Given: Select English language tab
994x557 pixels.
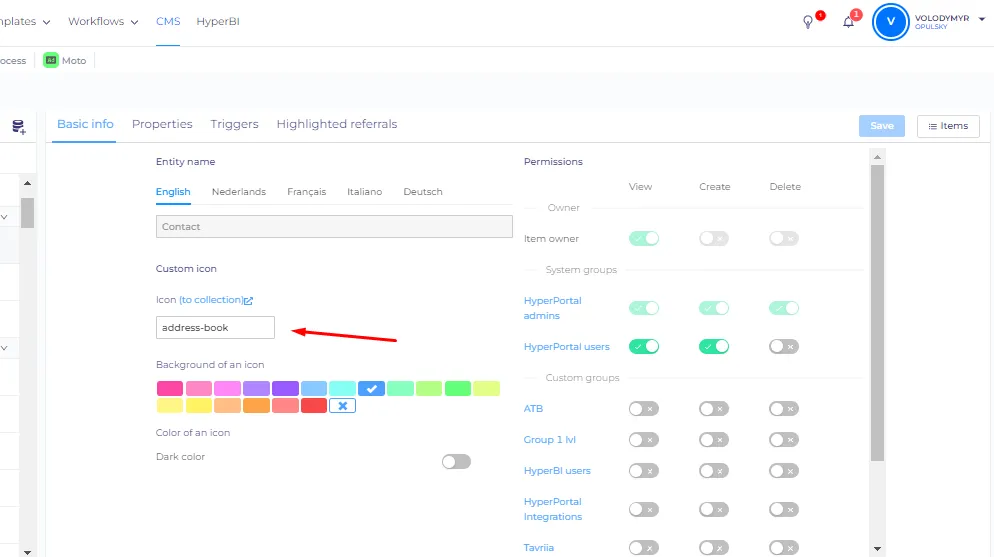Looking at the screenshot, I should click(173, 191).
